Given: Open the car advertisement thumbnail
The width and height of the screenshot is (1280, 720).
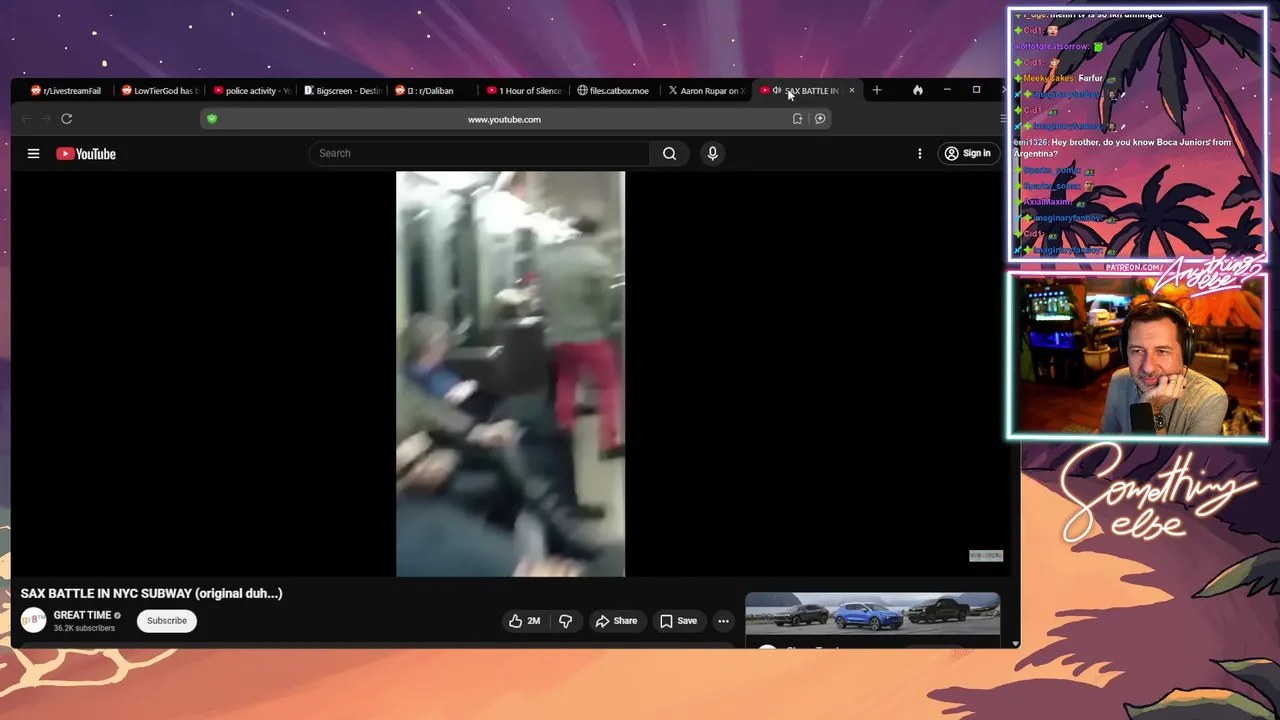Looking at the screenshot, I should pyautogui.click(x=872, y=614).
